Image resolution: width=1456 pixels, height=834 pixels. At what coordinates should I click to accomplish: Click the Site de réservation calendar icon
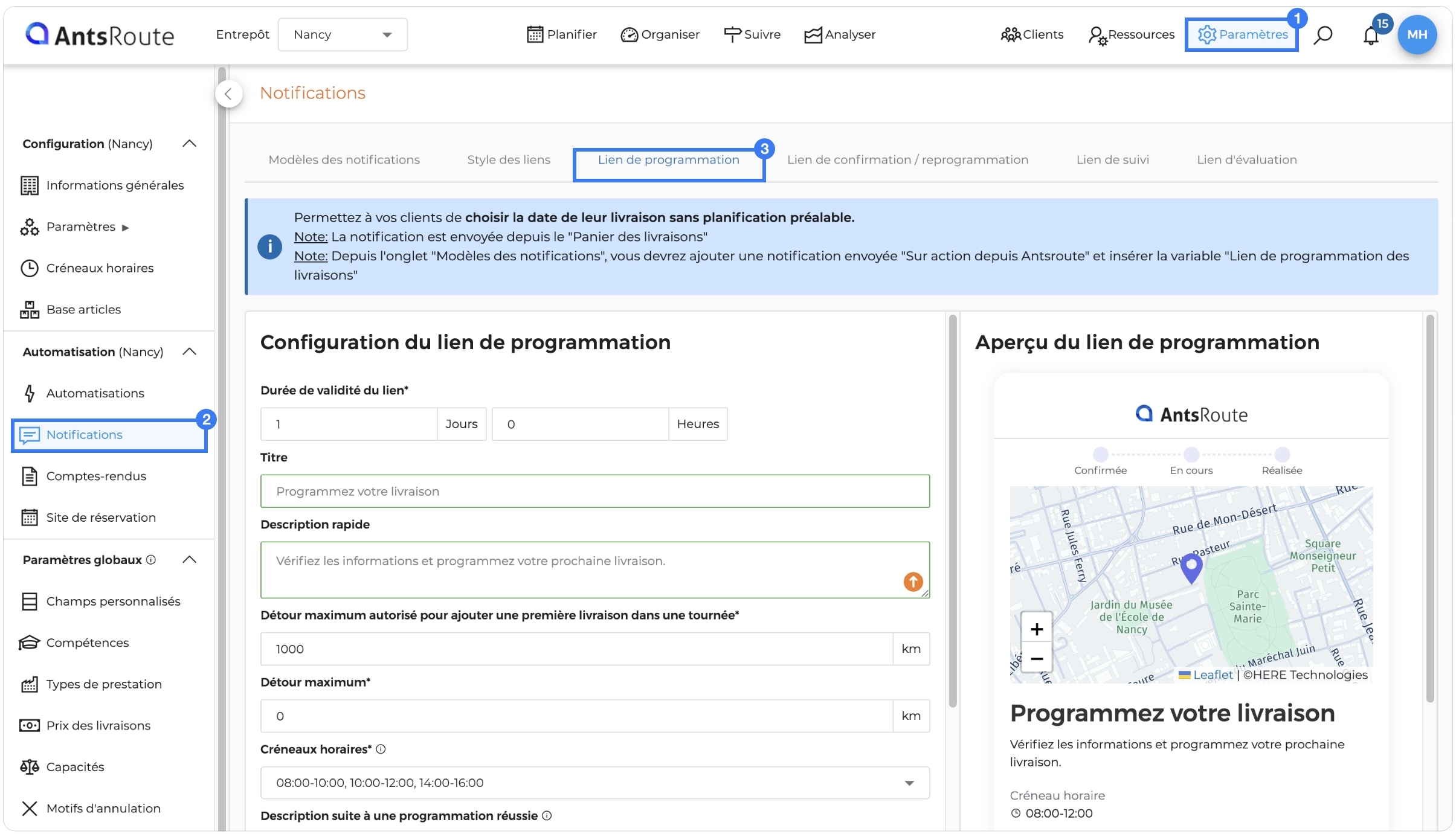[29, 518]
